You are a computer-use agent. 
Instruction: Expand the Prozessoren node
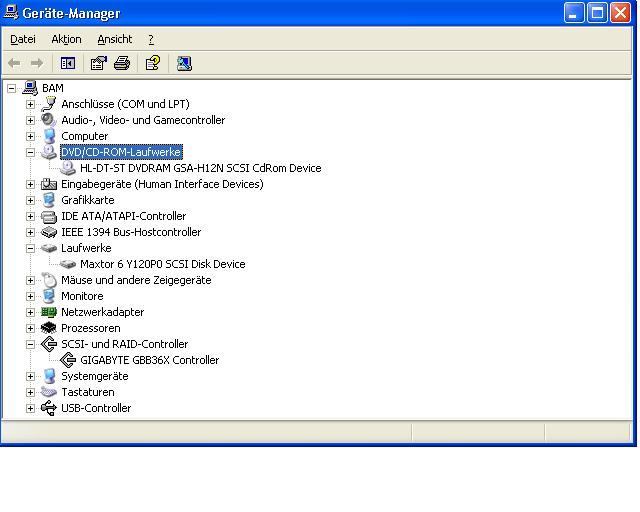30,328
